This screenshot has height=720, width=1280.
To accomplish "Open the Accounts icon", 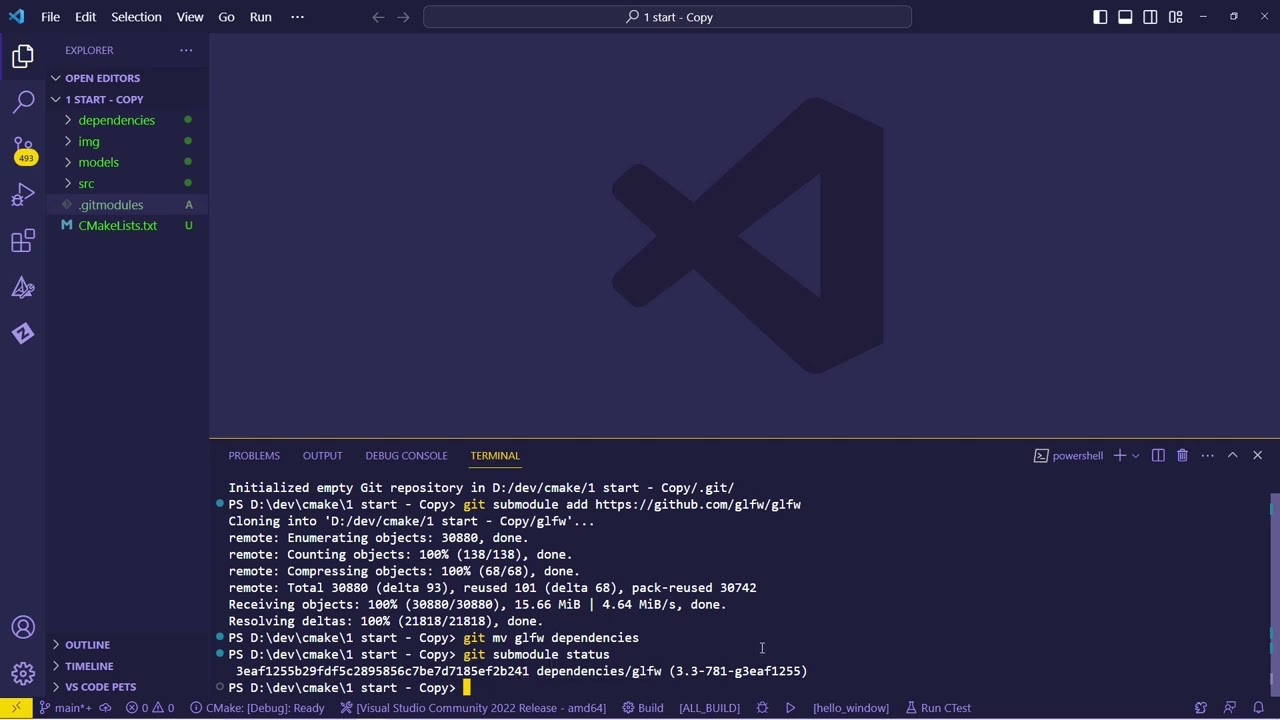I will coord(23,627).
